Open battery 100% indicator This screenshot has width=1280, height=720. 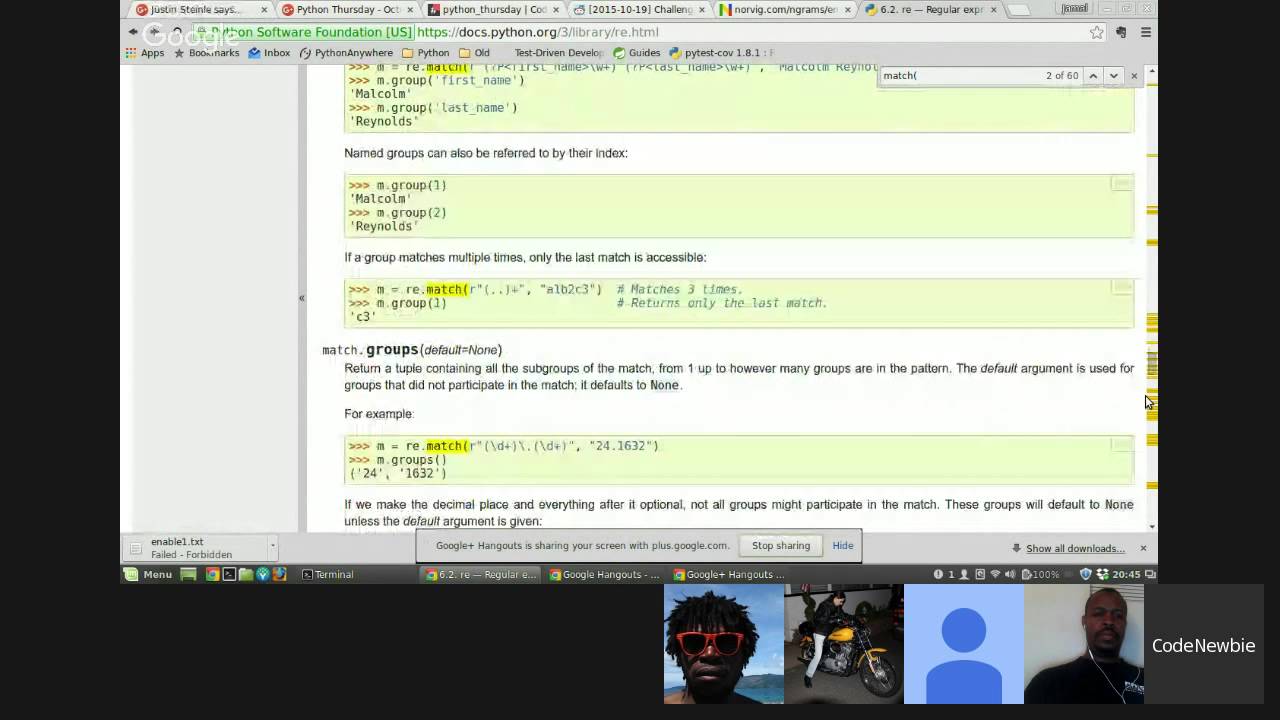click(1039, 574)
